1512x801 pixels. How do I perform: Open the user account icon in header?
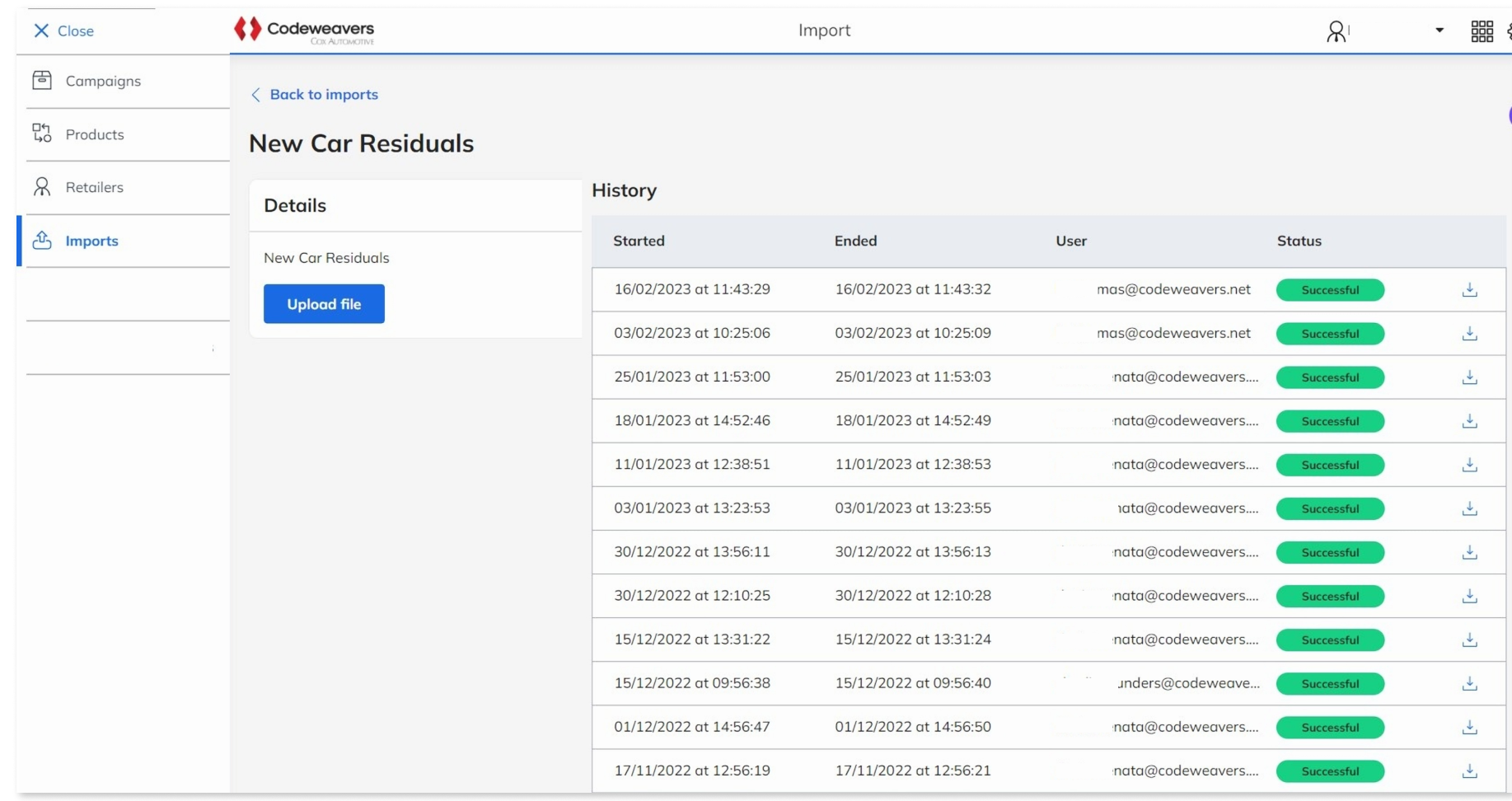pos(1336,31)
